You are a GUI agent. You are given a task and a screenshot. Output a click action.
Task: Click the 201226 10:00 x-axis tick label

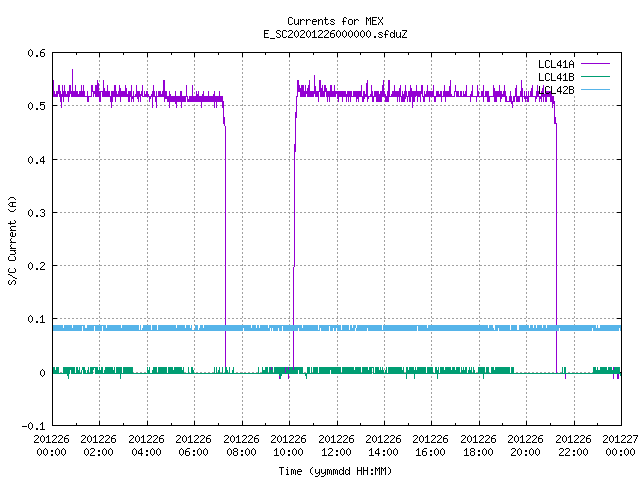[288, 445]
